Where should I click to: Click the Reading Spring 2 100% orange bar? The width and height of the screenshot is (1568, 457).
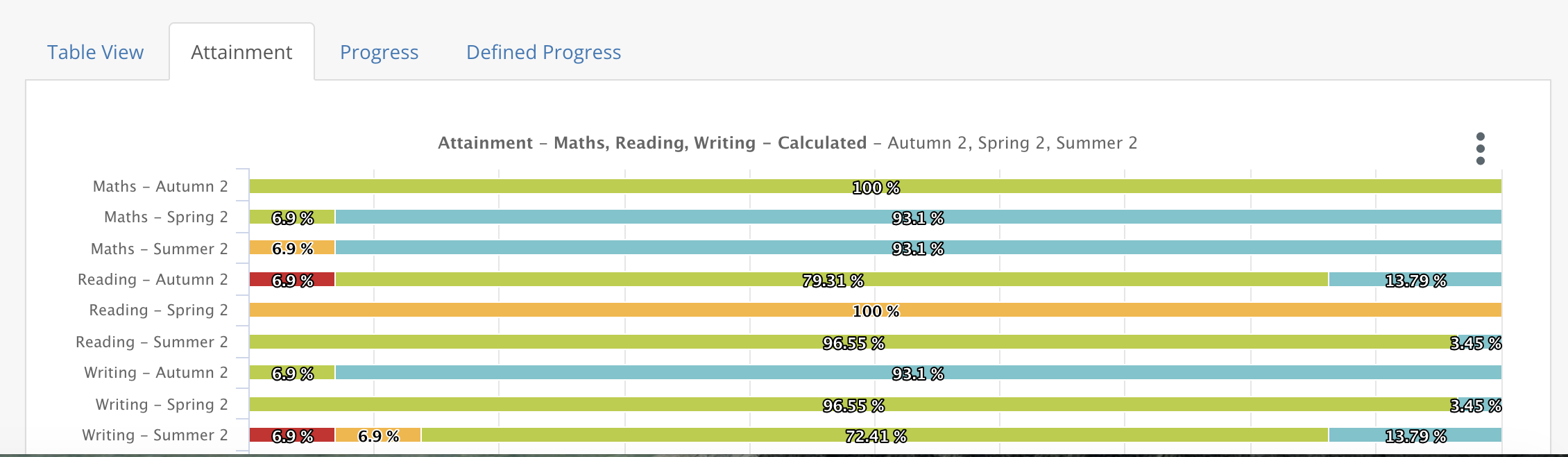876,310
